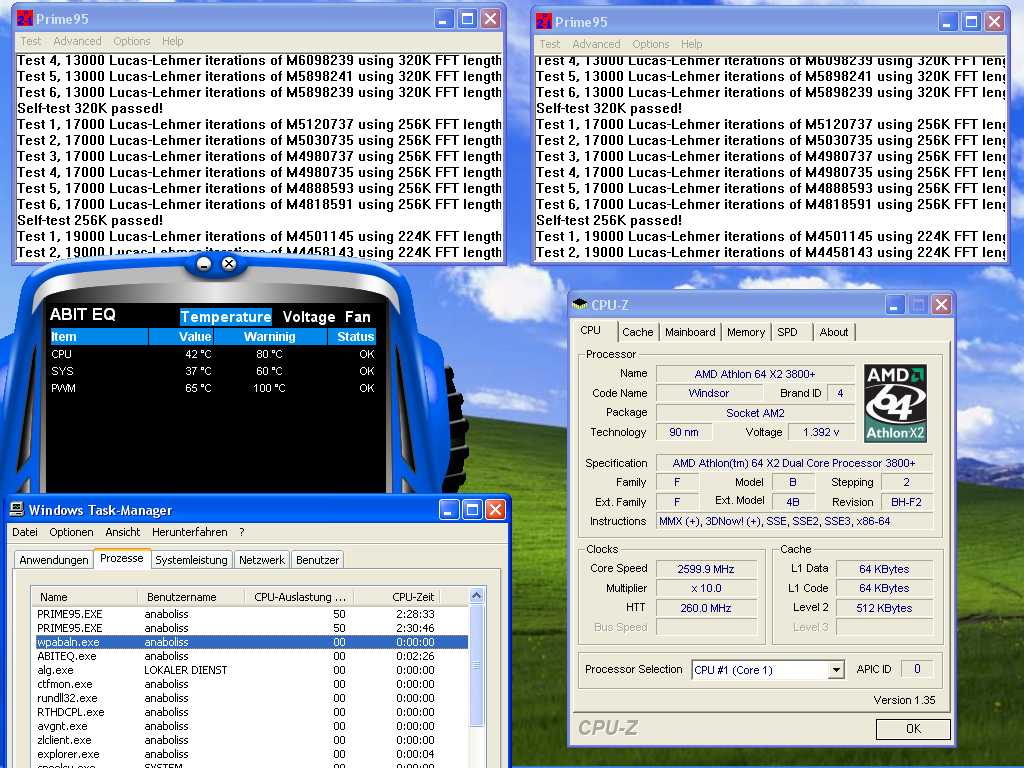Image resolution: width=1024 pixels, height=768 pixels.
Task: Minimize the ABIT EQ gadget with round button
Action: click(204, 264)
